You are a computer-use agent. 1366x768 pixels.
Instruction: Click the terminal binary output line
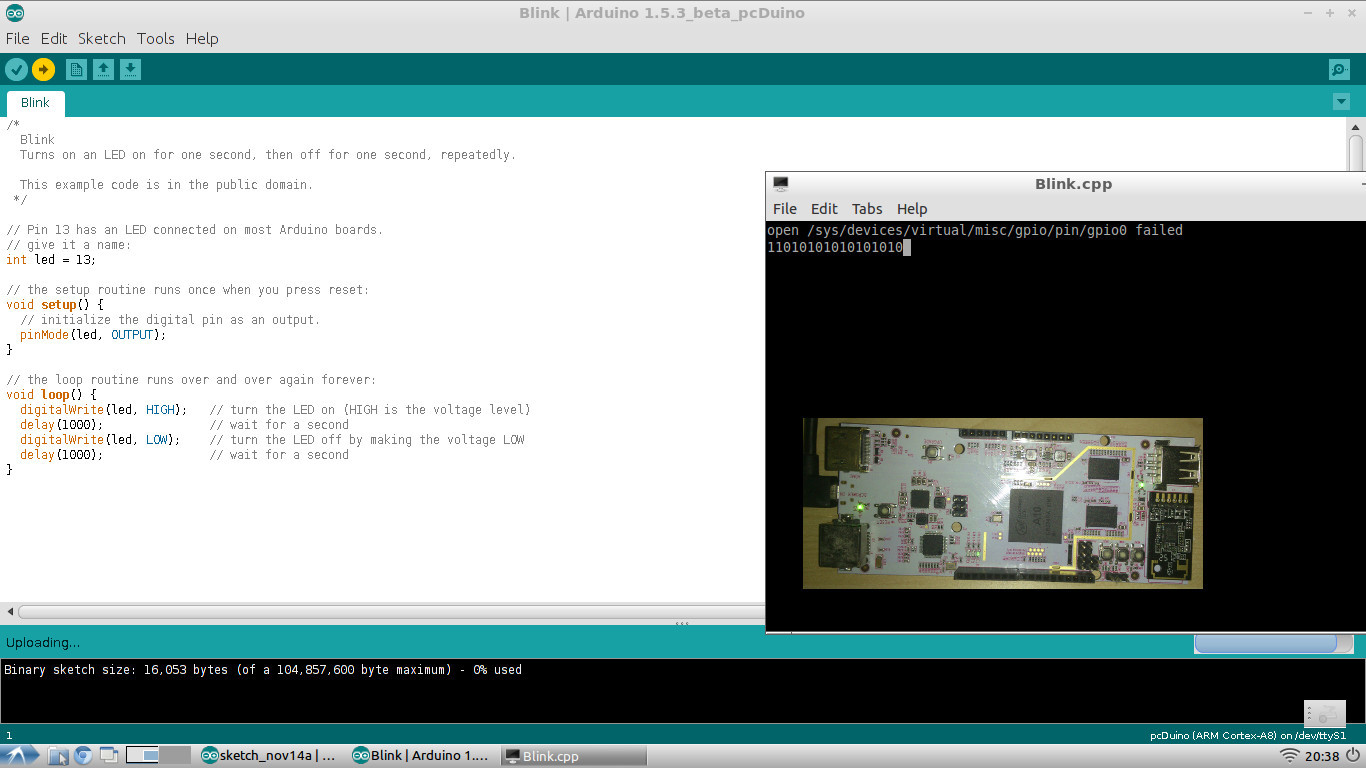(835, 248)
